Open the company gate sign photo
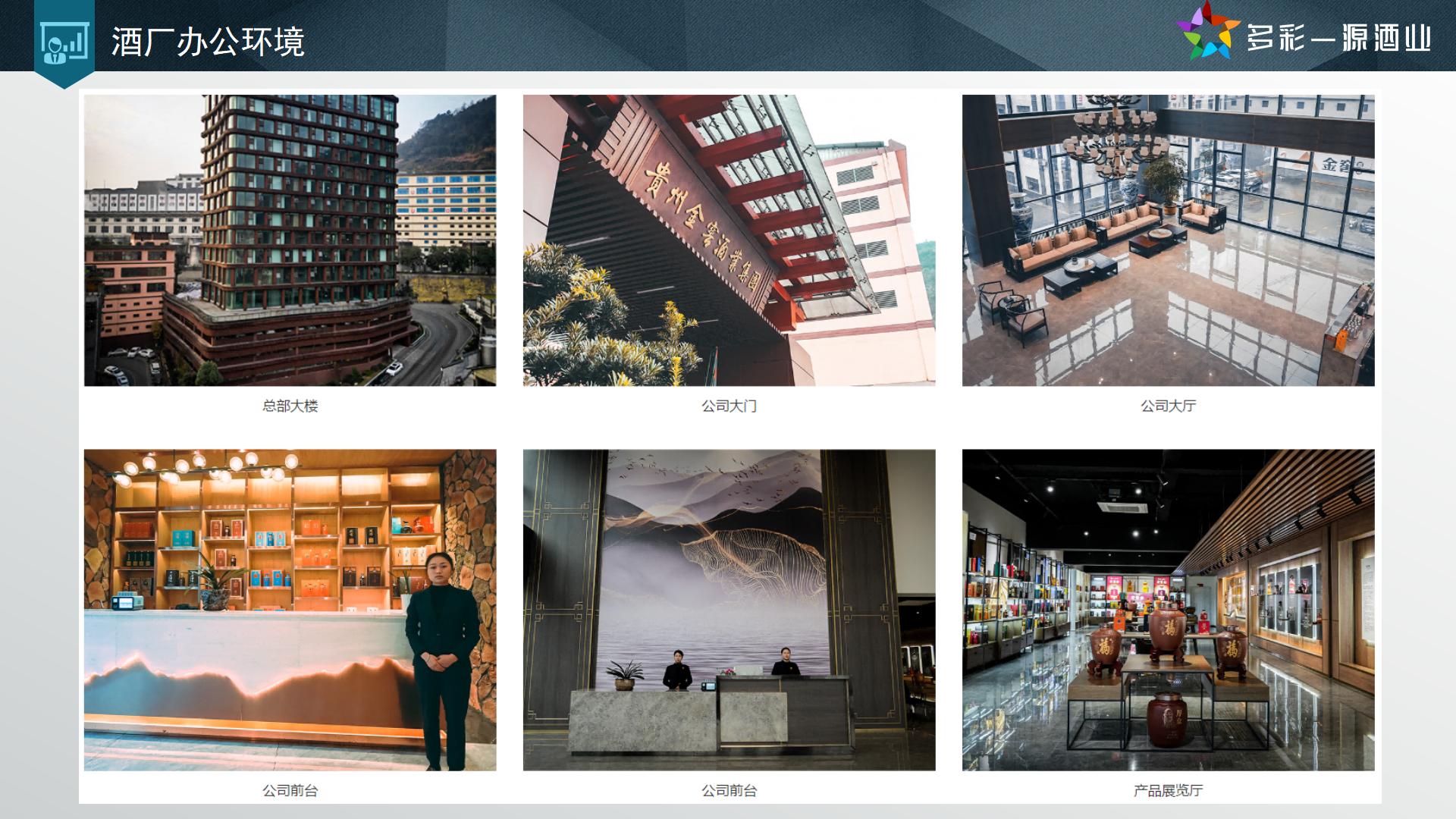 pos(729,240)
